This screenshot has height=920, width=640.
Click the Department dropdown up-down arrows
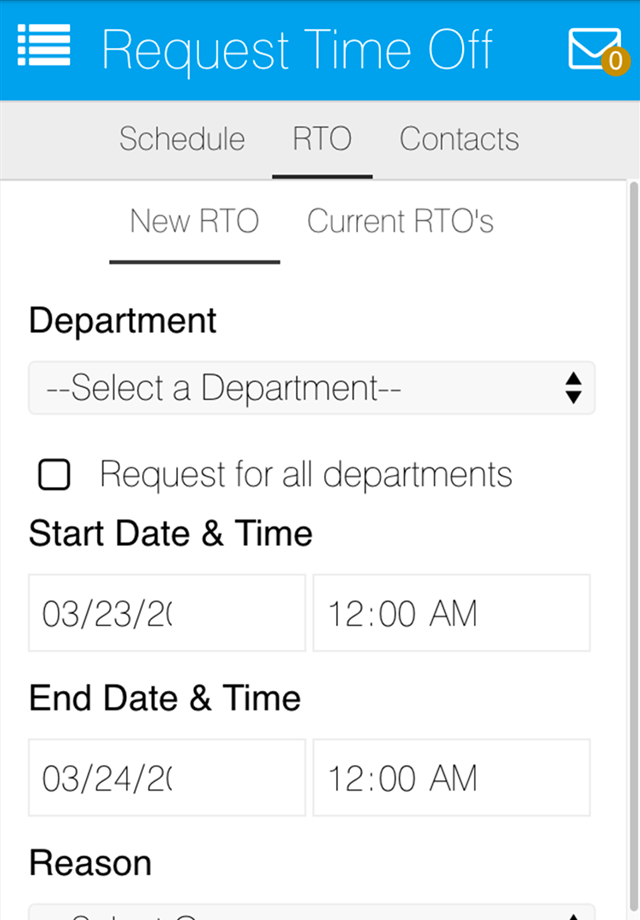point(573,388)
